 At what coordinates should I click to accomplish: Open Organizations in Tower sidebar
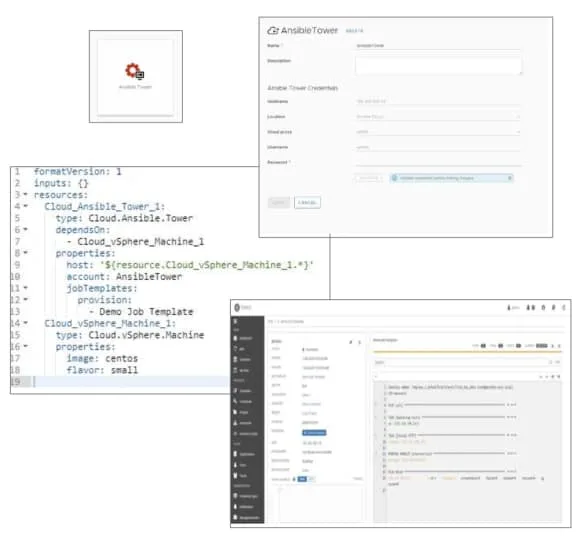point(243,454)
